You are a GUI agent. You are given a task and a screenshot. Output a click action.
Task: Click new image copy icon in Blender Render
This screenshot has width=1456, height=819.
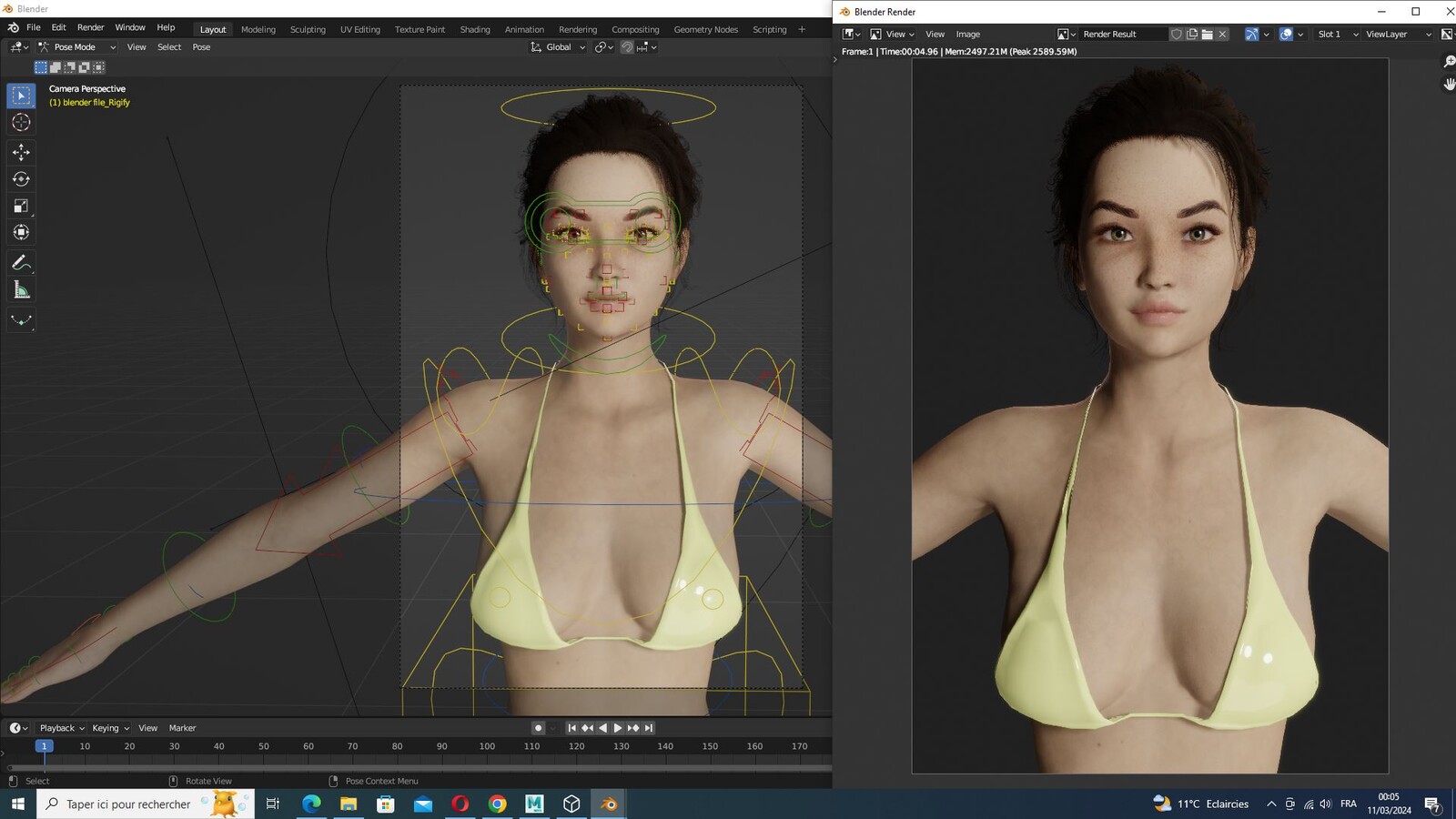tap(1192, 34)
